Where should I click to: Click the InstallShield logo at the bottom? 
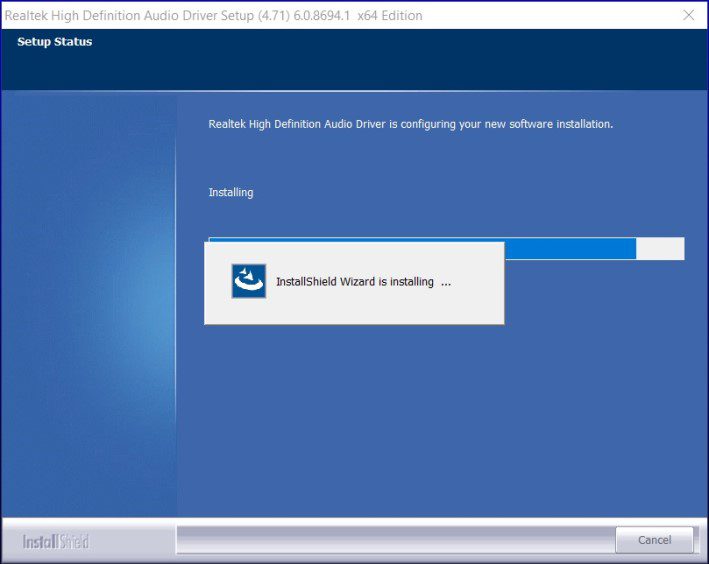point(56,541)
